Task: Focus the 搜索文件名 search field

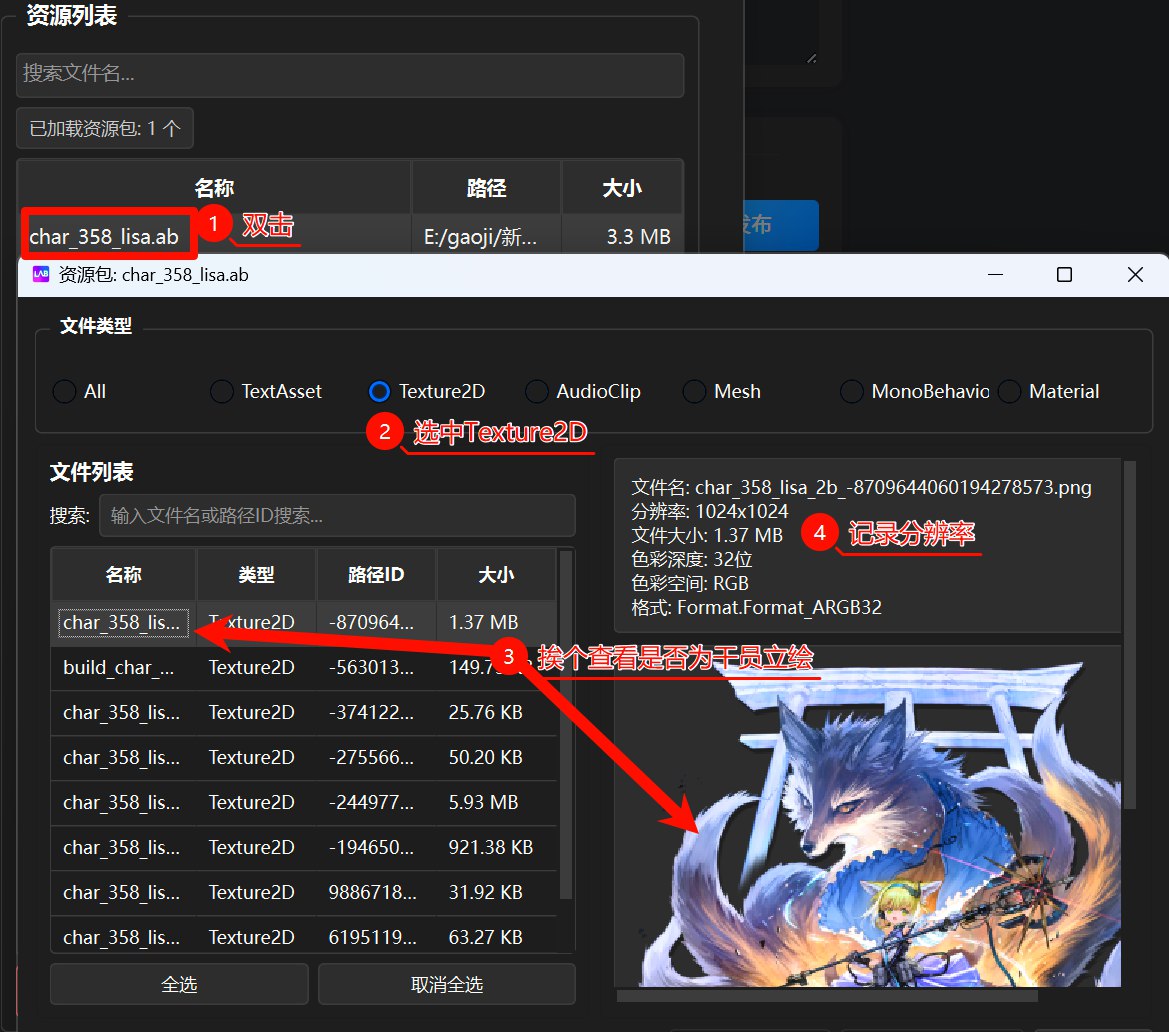Action: coord(349,75)
